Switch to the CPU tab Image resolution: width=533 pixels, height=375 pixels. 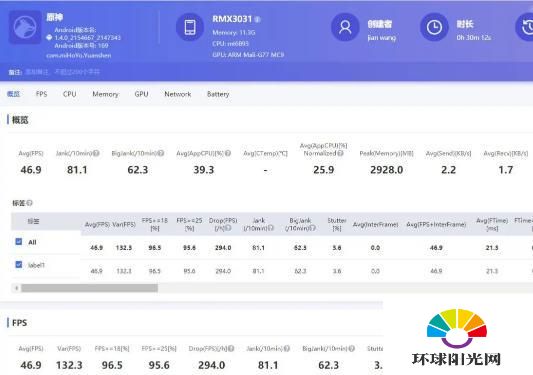tap(69, 94)
